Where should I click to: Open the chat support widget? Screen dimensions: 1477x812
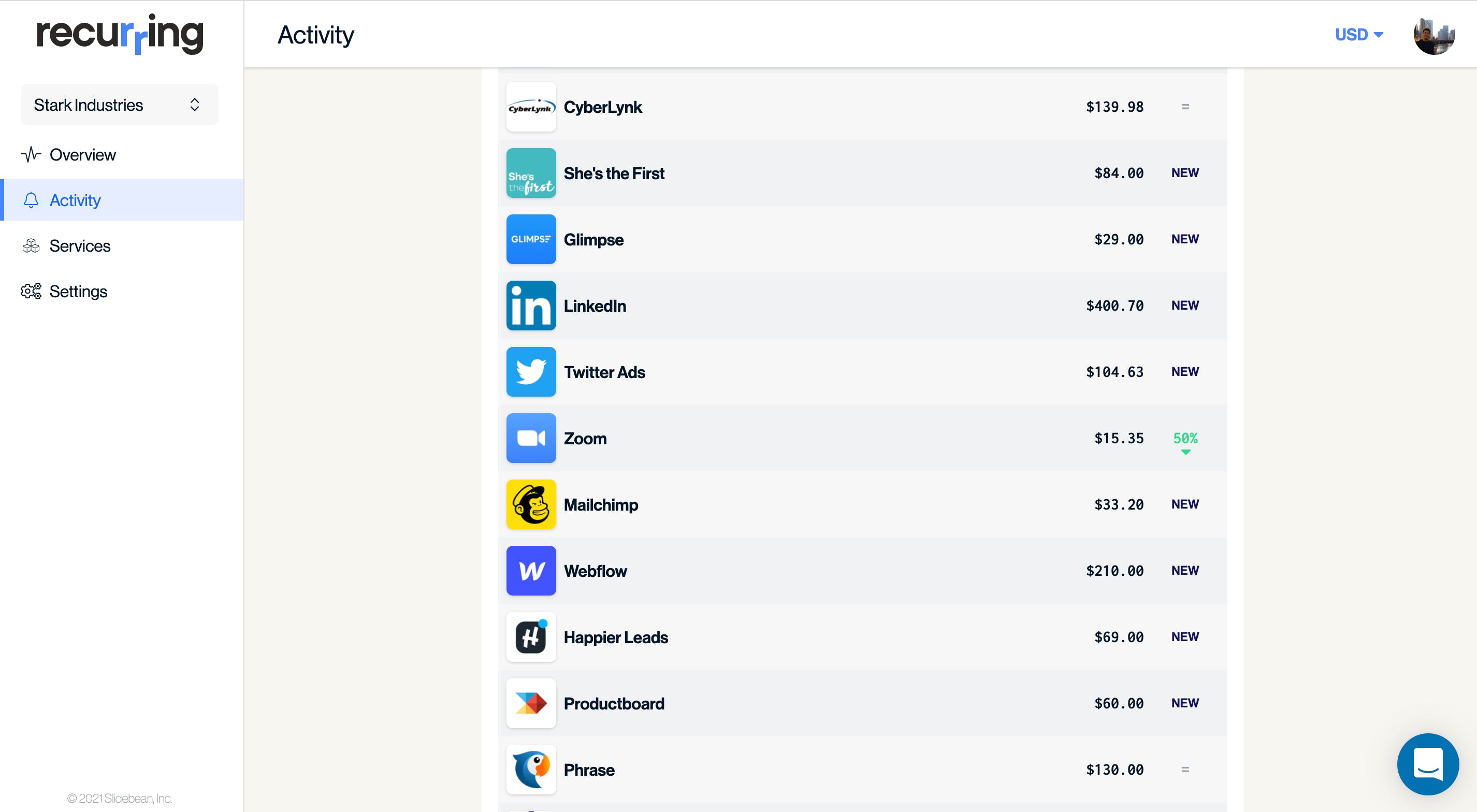1428,764
